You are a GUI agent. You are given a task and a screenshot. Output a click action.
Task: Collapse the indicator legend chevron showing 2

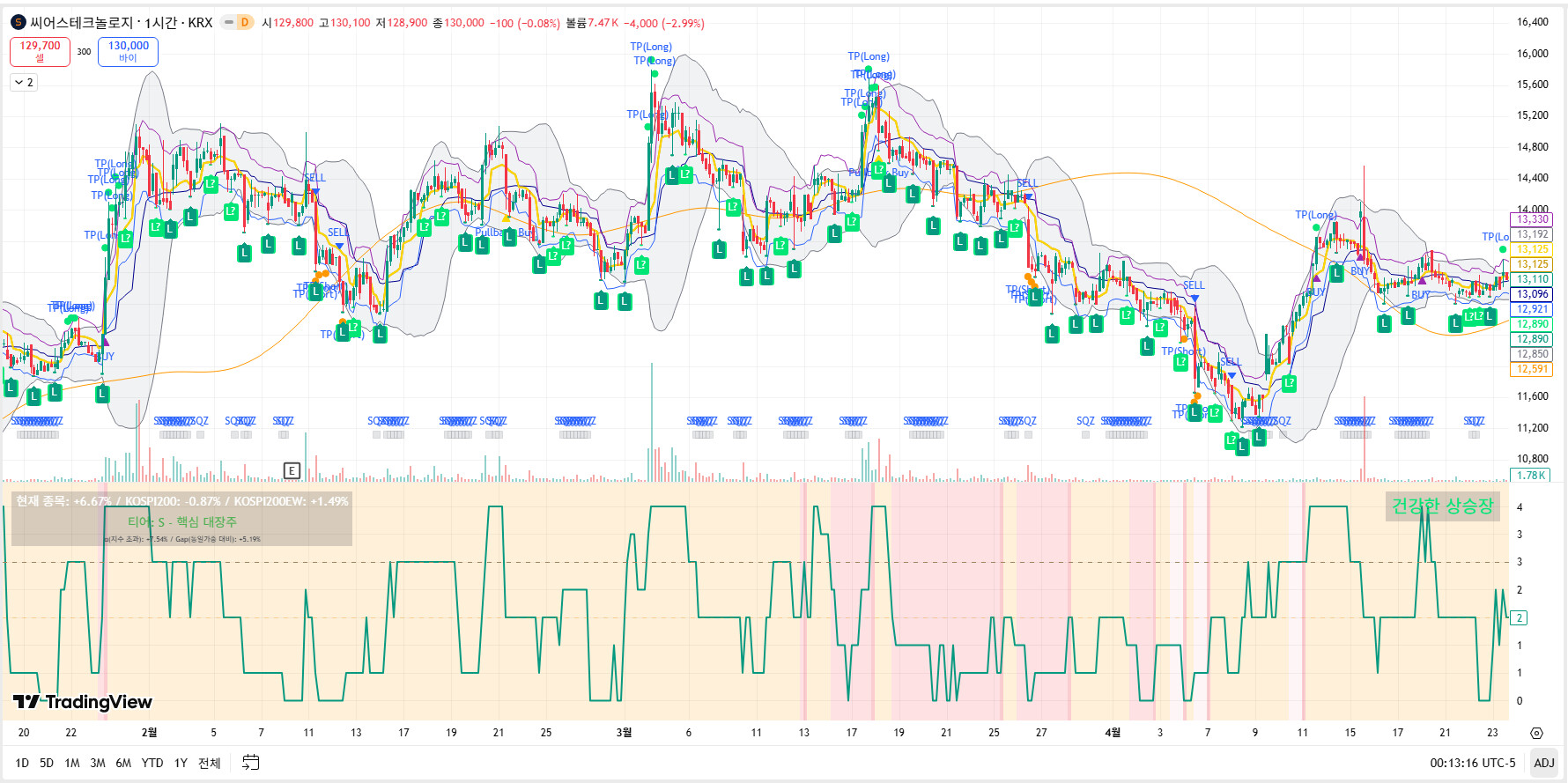(x=24, y=82)
